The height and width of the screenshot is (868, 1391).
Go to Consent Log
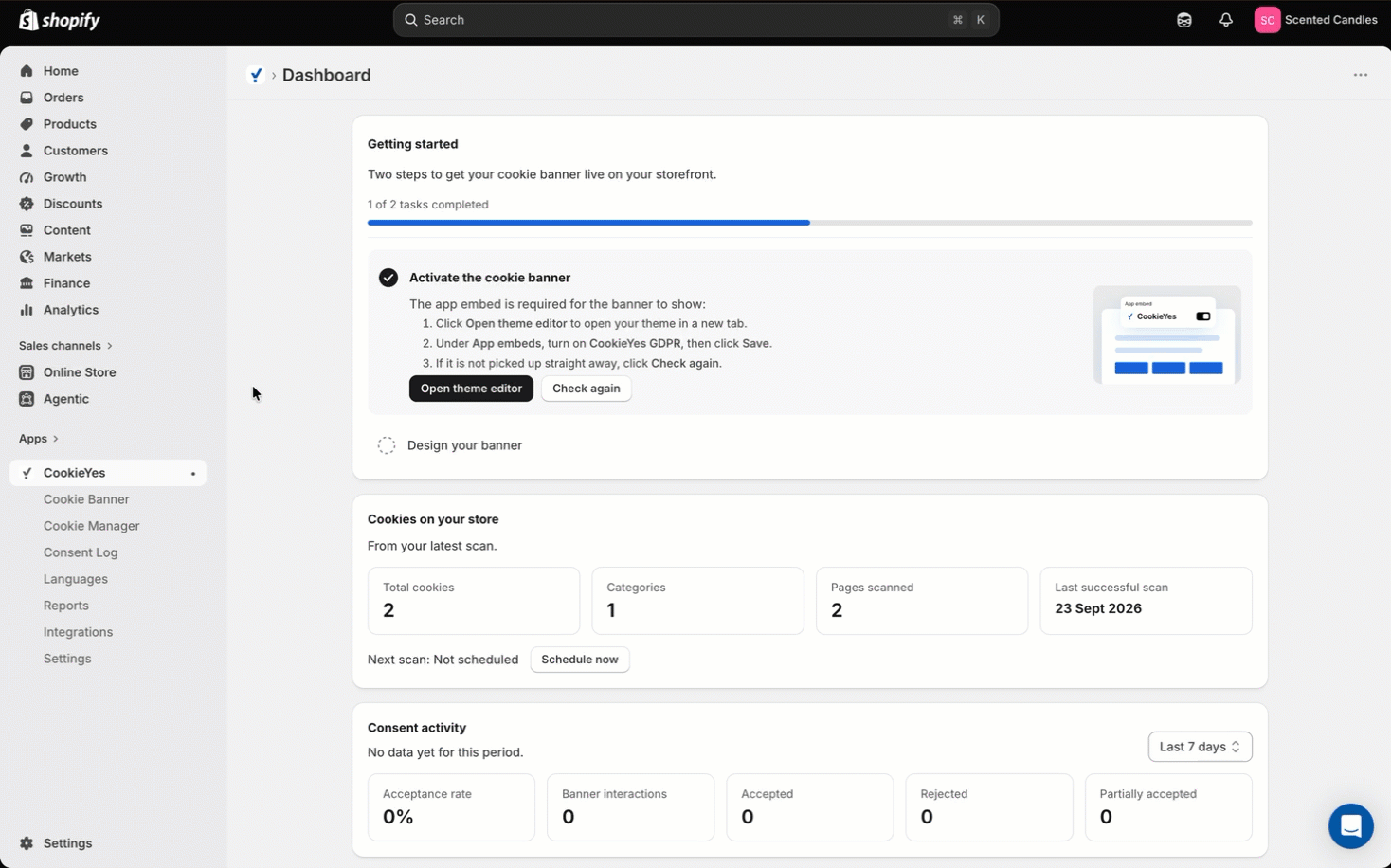(81, 552)
